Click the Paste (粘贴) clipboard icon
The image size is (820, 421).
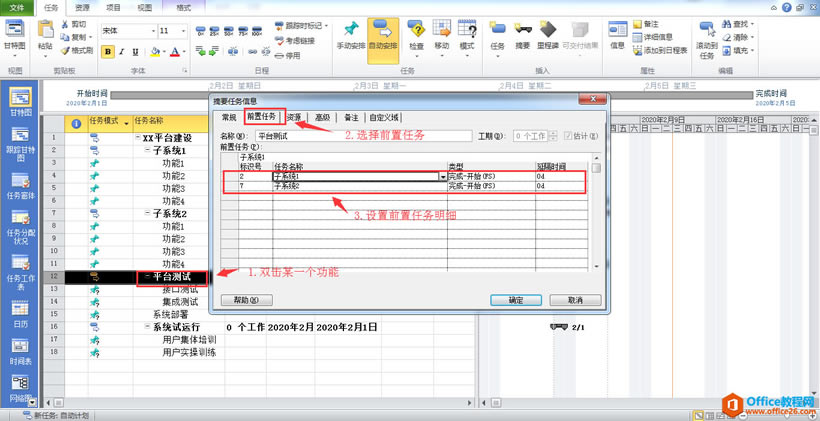click(45, 30)
